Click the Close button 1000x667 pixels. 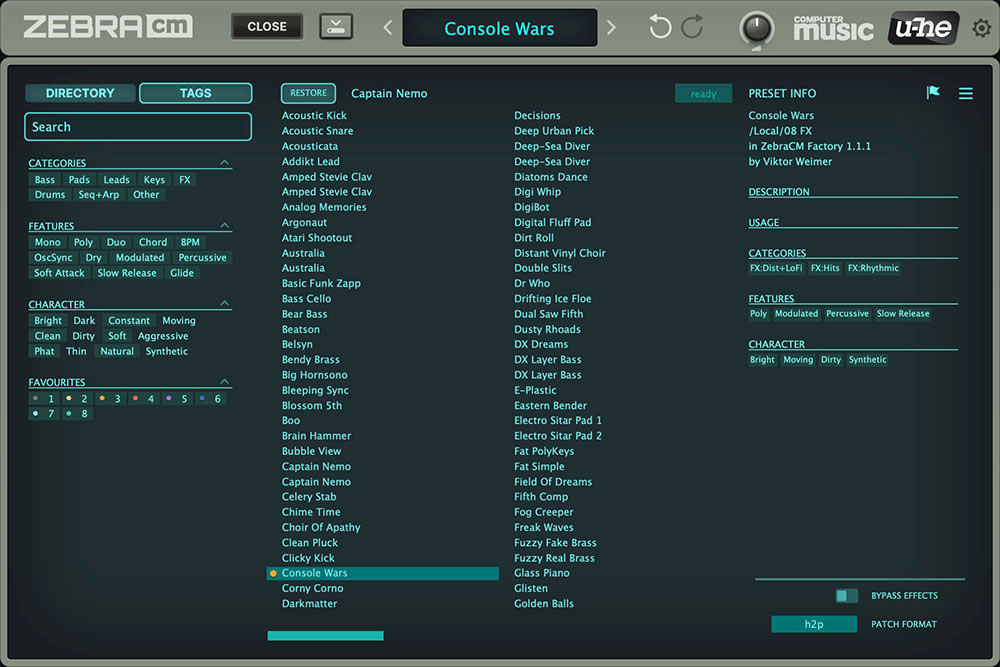click(267, 27)
